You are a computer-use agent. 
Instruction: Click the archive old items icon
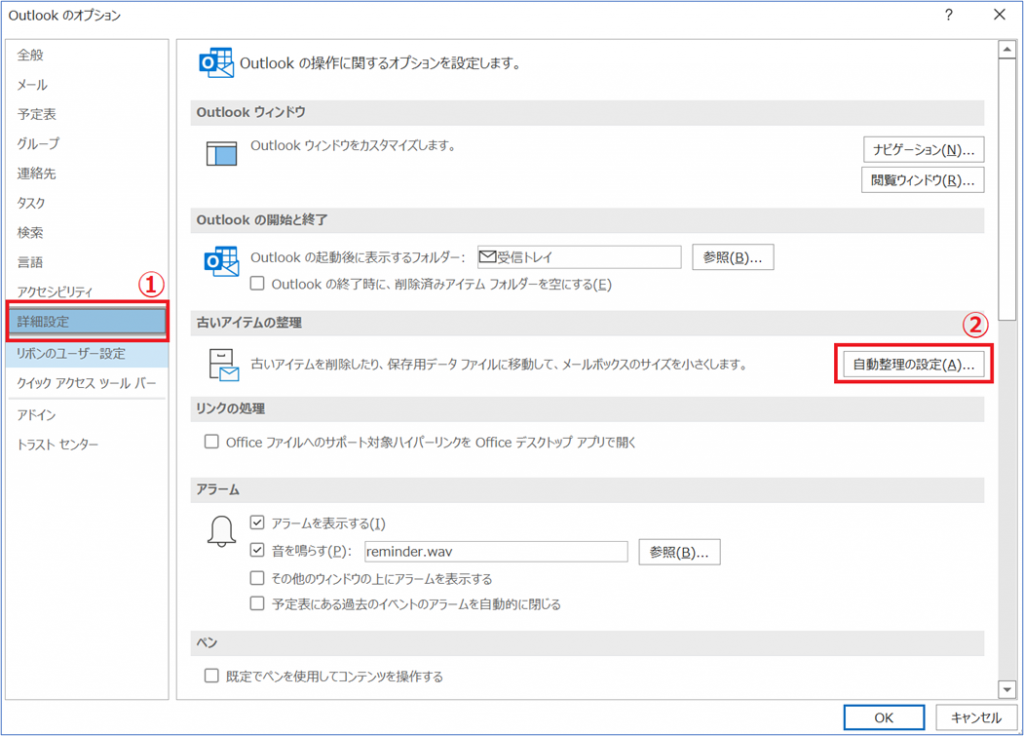223,364
